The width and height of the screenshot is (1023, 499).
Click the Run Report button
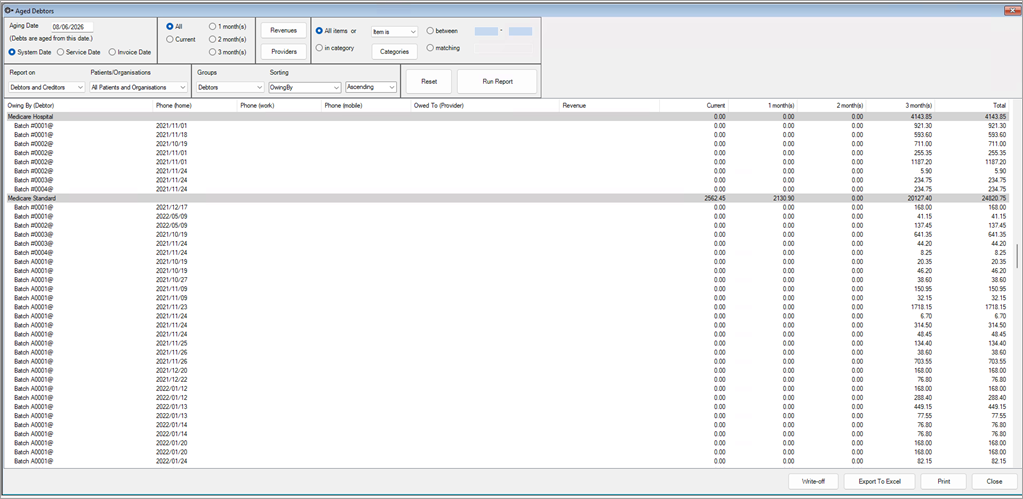click(497, 82)
